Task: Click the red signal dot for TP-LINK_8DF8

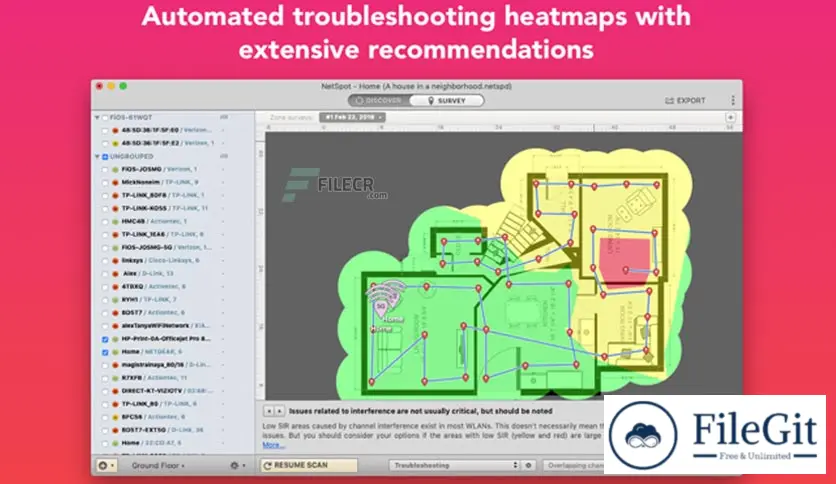Action: (x=115, y=196)
